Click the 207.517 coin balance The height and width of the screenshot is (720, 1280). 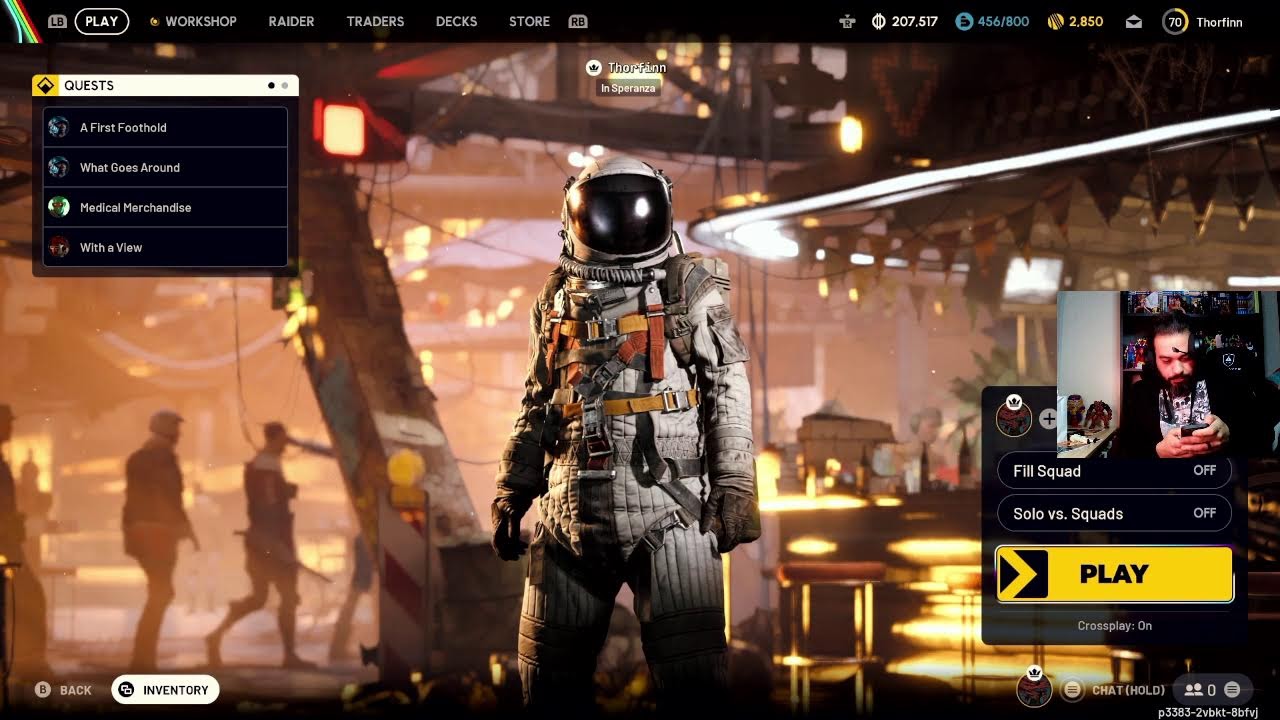[914, 21]
